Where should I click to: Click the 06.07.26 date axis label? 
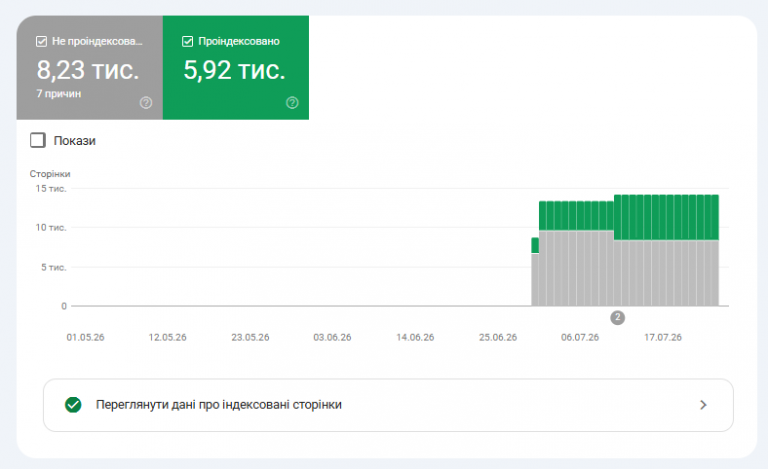point(580,337)
